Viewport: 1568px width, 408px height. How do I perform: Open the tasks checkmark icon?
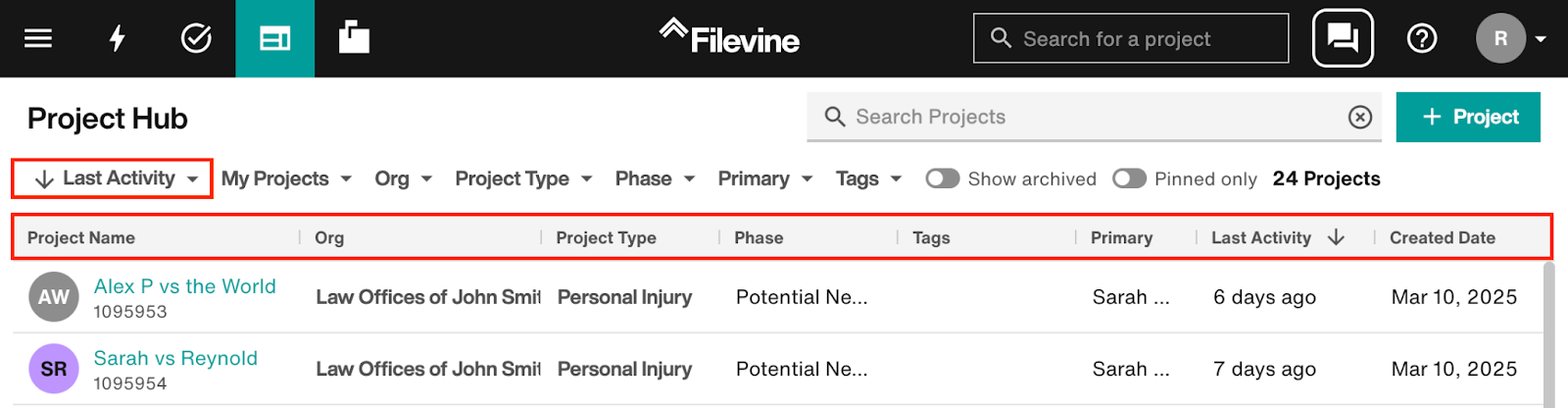pos(196,38)
